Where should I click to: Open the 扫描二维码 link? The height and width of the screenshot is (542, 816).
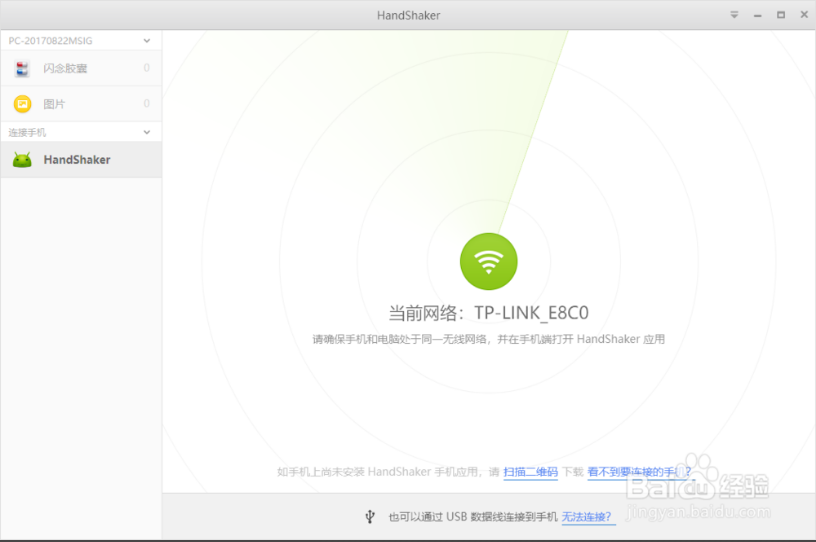click(x=530, y=472)
